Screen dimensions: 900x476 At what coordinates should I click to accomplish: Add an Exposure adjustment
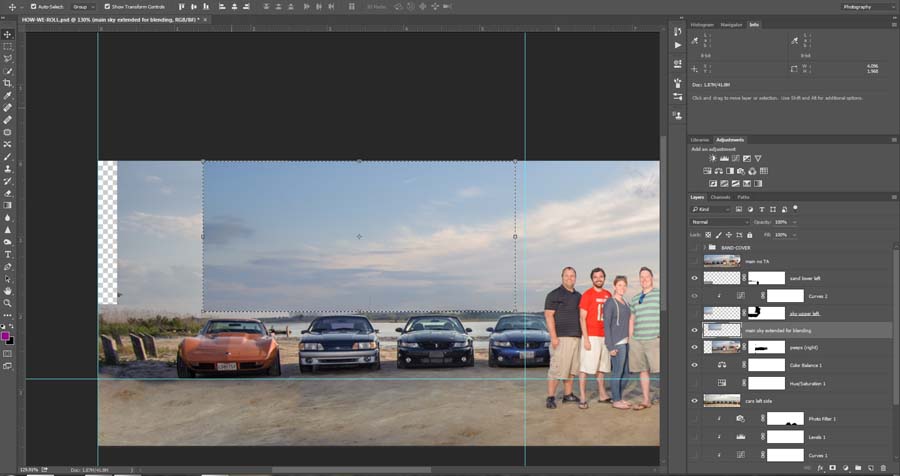click(x=747, y=158)
